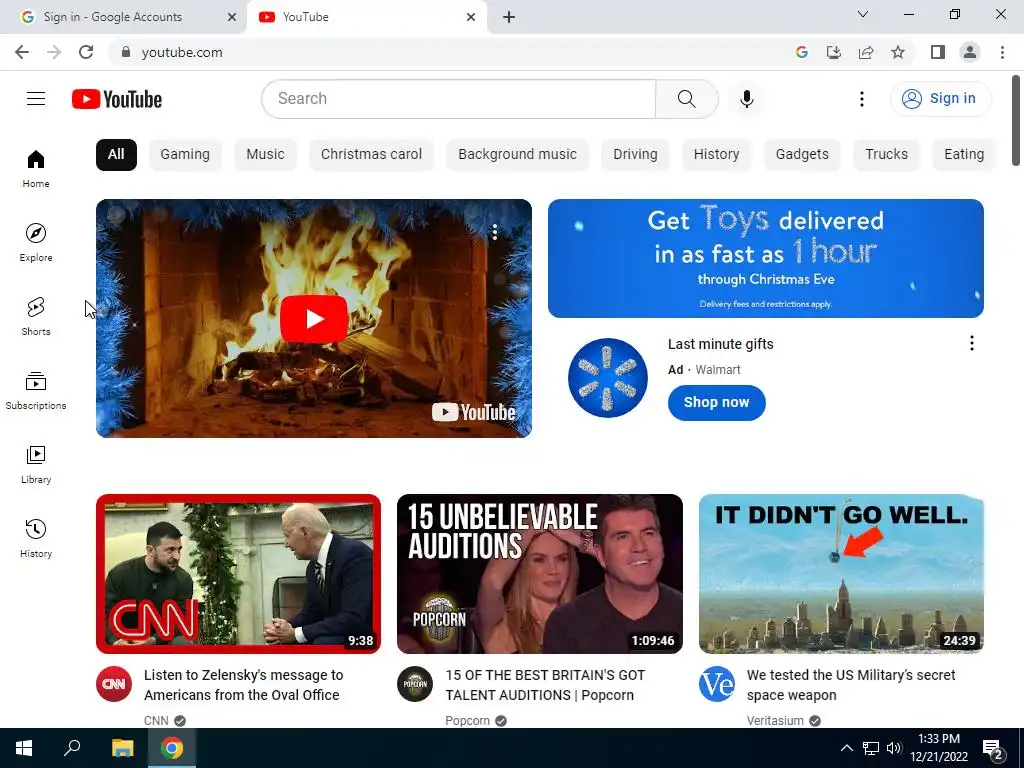Select the All filter chip
This screenshot has height=768, width=1024.
pos(116,155)
